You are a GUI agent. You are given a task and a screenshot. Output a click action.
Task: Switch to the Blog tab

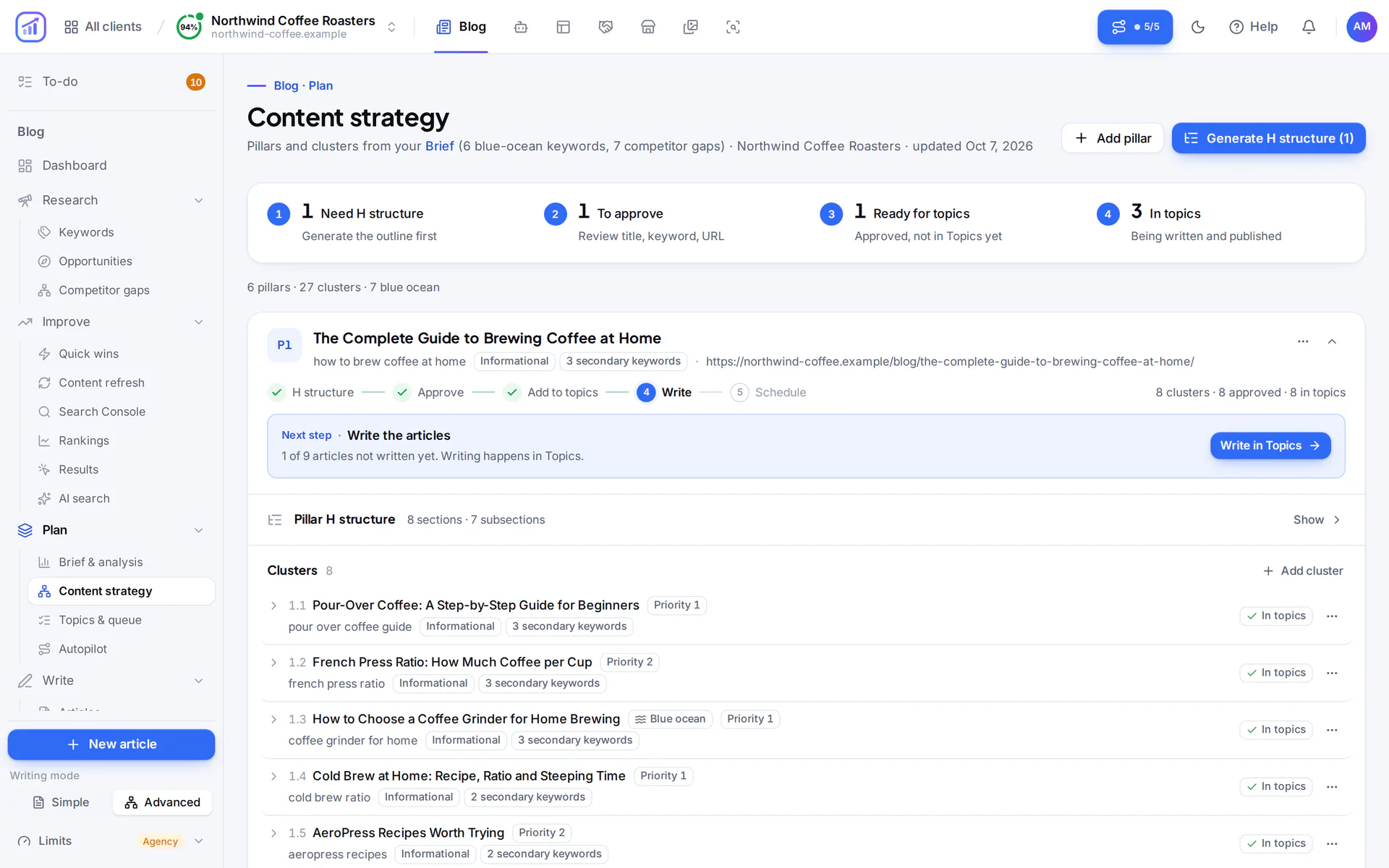coord(461,27)
